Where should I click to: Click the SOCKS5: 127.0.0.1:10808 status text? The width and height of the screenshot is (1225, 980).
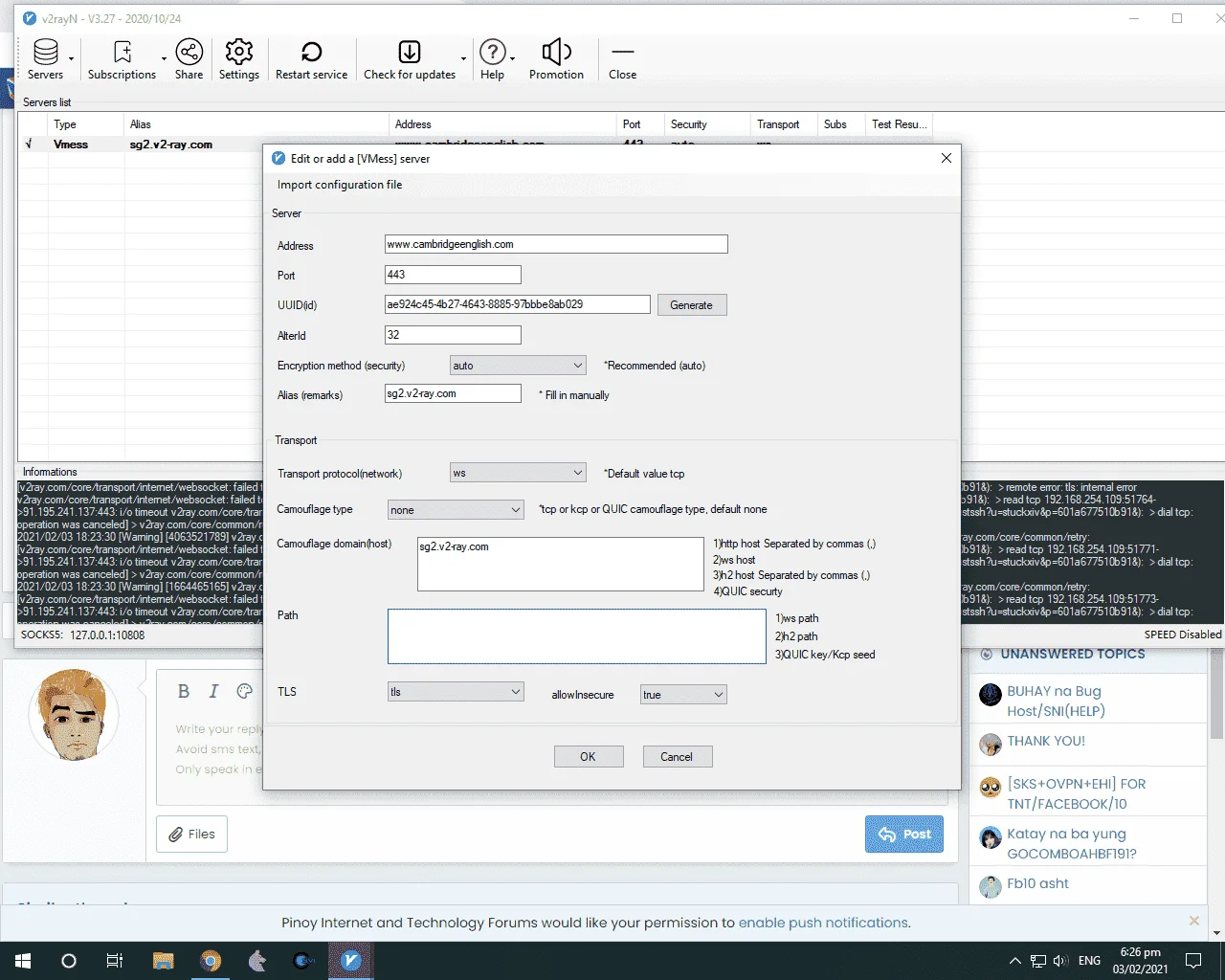pos(83,635)
